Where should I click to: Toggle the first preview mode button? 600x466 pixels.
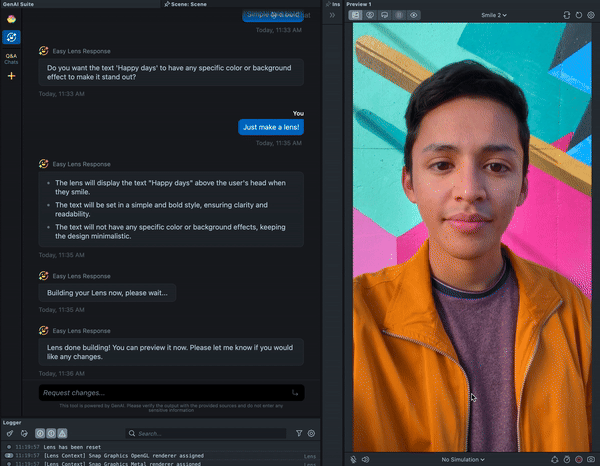[355, 16]
